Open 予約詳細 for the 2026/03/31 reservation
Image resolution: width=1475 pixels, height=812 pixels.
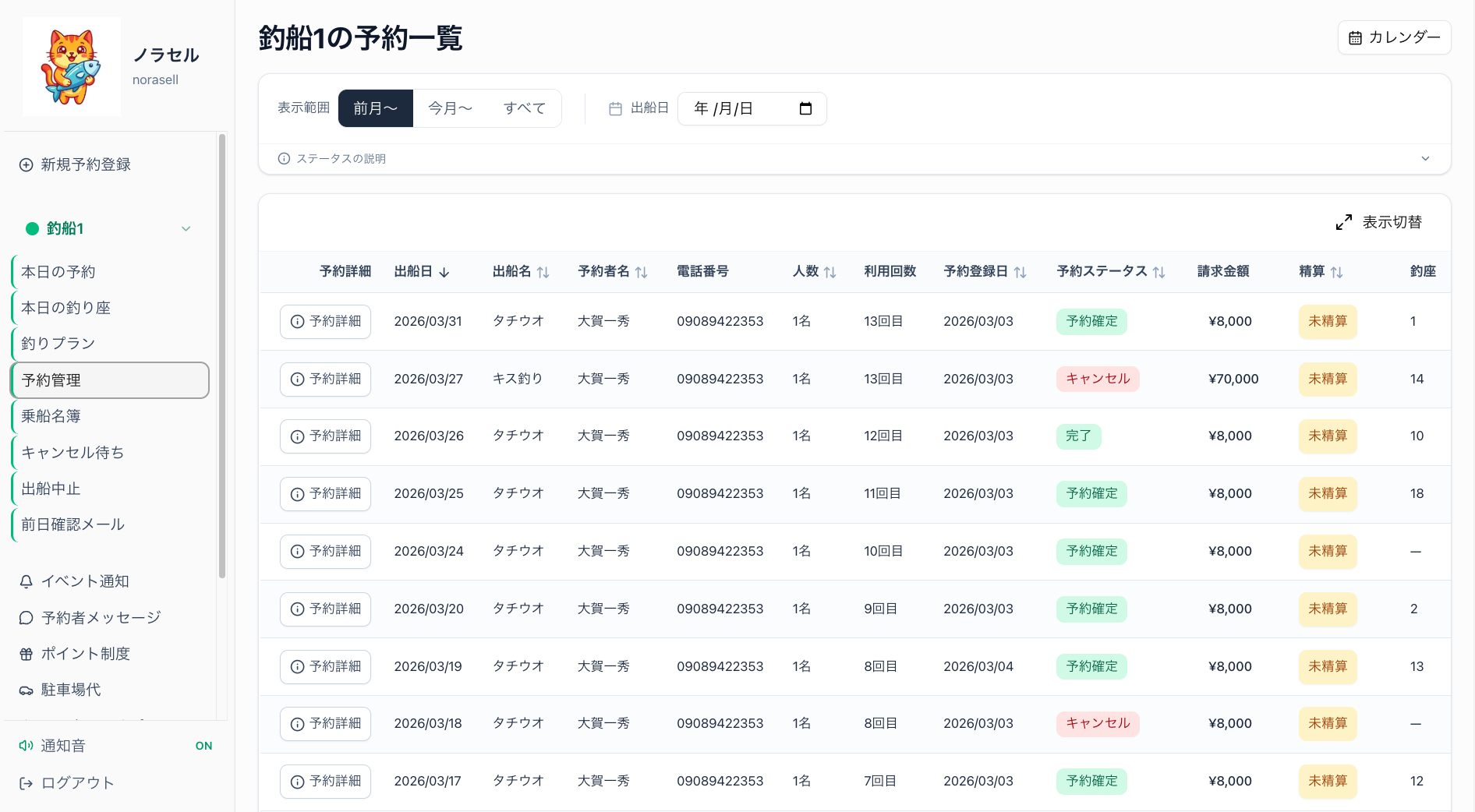[325, 321]
